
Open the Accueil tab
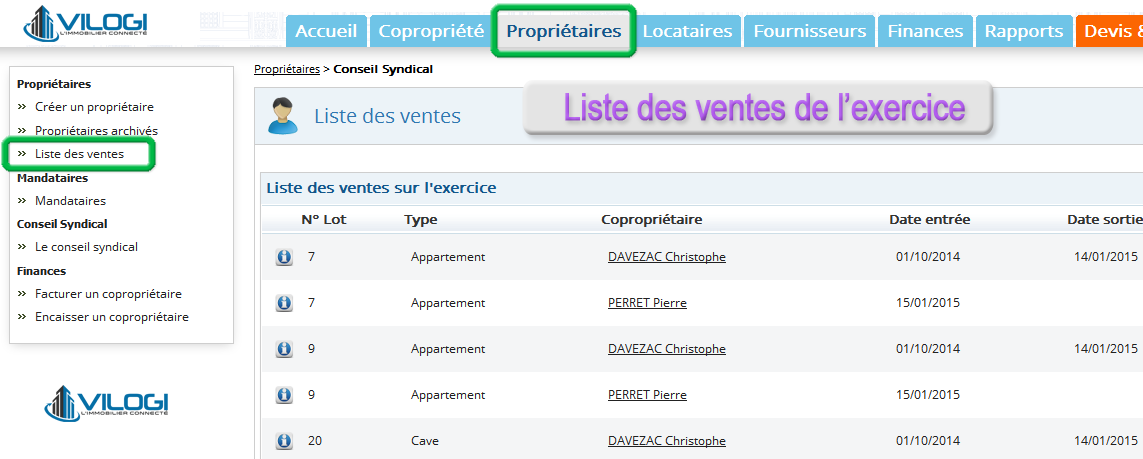tap(327, 31)
